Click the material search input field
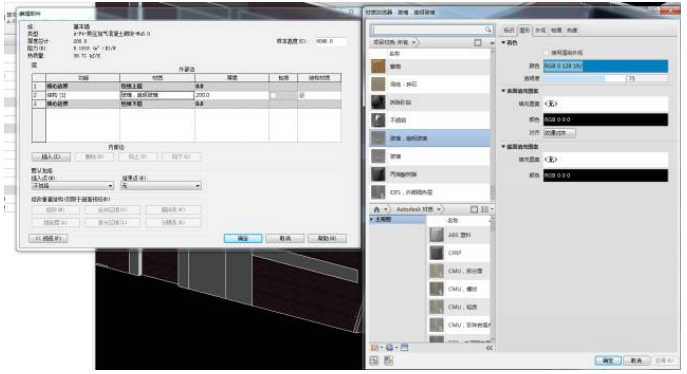Viewport: 687px width, 374px height. point(427,29)
